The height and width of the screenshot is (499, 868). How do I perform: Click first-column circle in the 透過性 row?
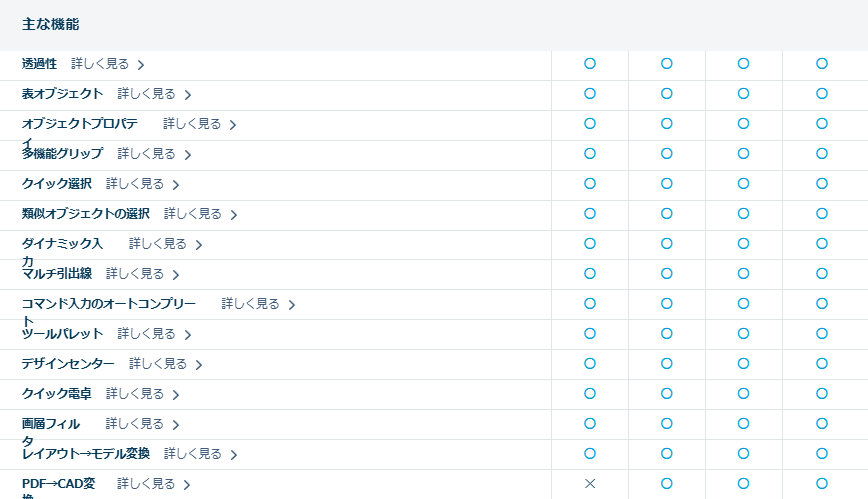coord(590,64)
